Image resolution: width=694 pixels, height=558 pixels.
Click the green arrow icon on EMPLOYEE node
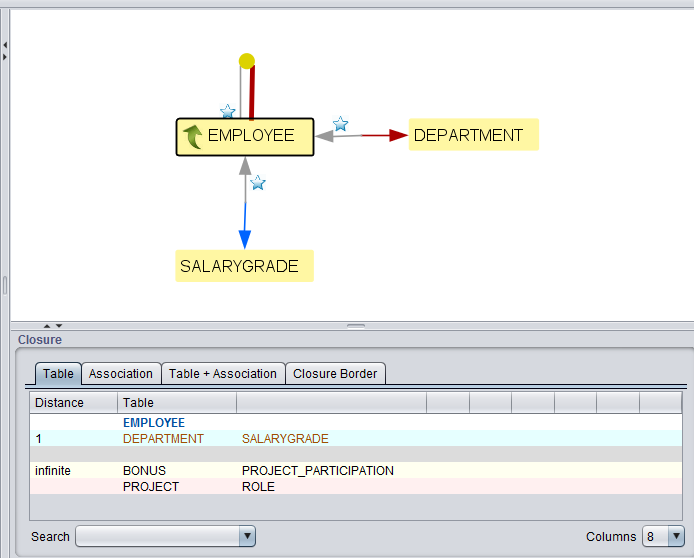click(x=192, y=136)
